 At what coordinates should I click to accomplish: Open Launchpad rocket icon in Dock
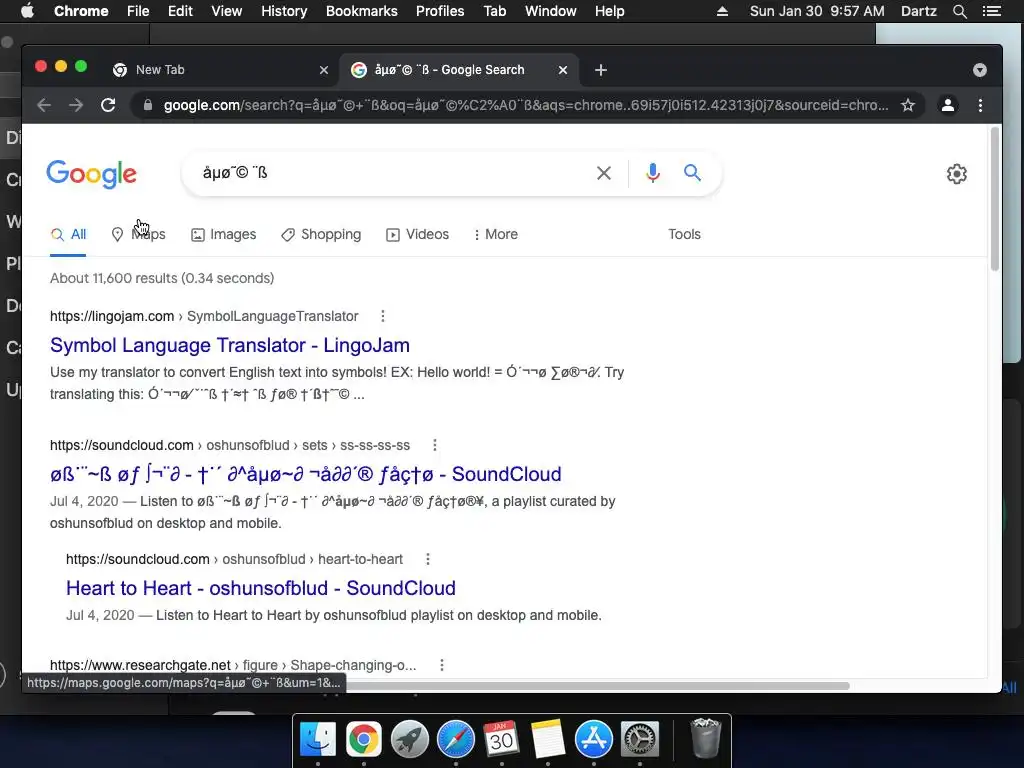coord(409,739)
